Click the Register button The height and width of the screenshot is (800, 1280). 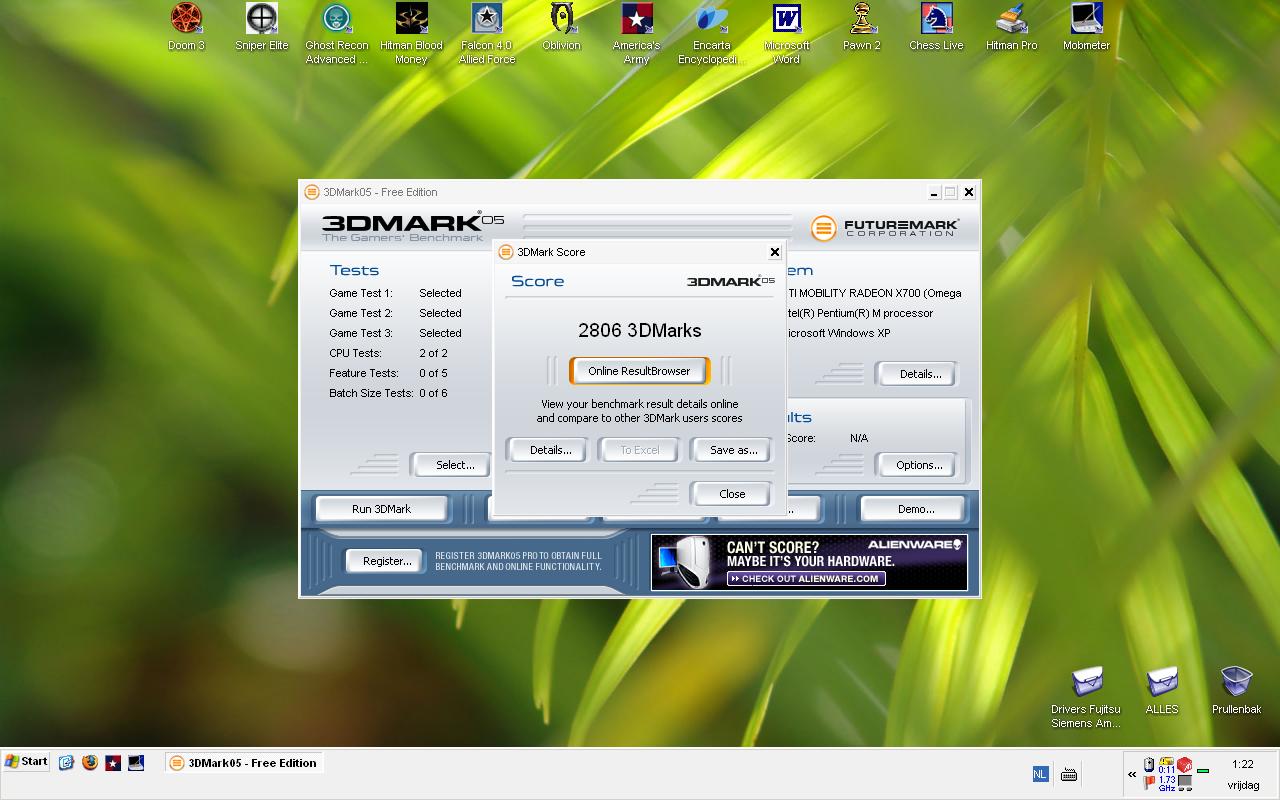[386, 561]
